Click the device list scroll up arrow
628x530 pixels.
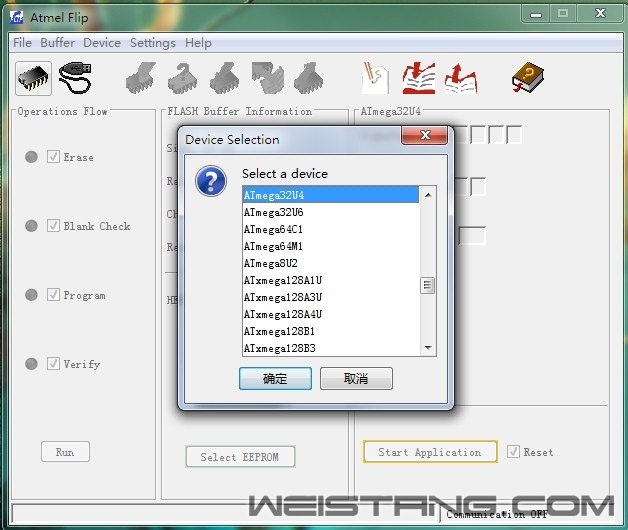click(428, 195)
